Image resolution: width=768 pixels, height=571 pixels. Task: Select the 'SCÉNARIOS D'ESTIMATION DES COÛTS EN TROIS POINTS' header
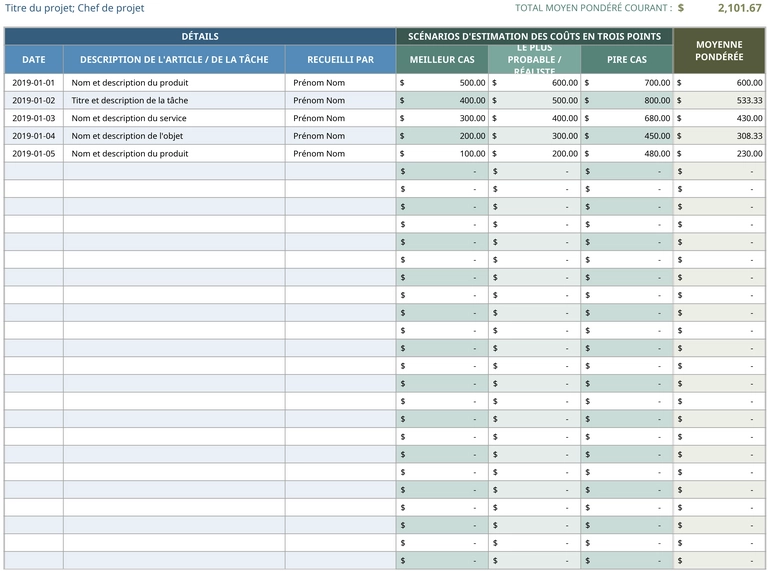coord(534,36)
